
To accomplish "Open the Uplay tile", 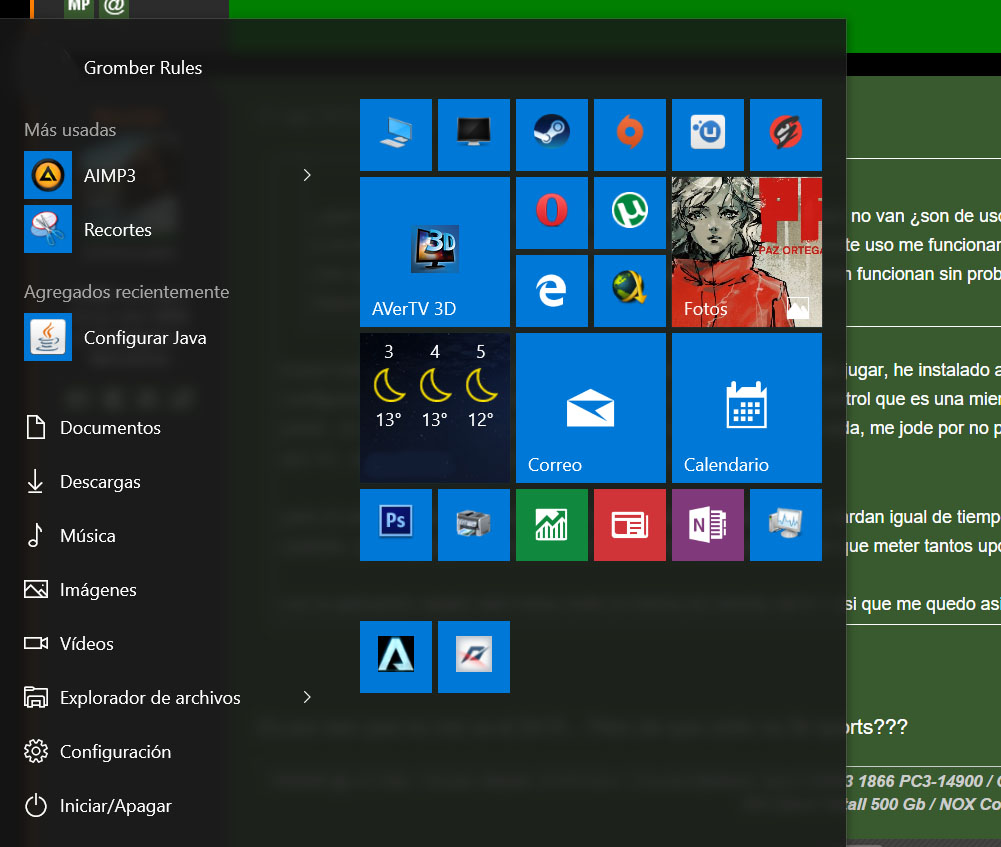I will pyautogui.click(x=707, y=135).
